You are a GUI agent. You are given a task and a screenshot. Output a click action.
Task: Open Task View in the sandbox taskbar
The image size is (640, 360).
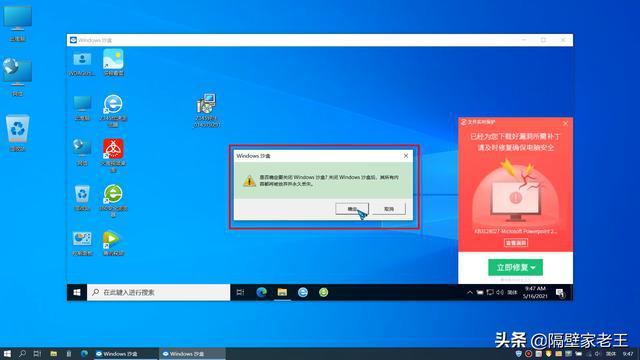point(240,292)
